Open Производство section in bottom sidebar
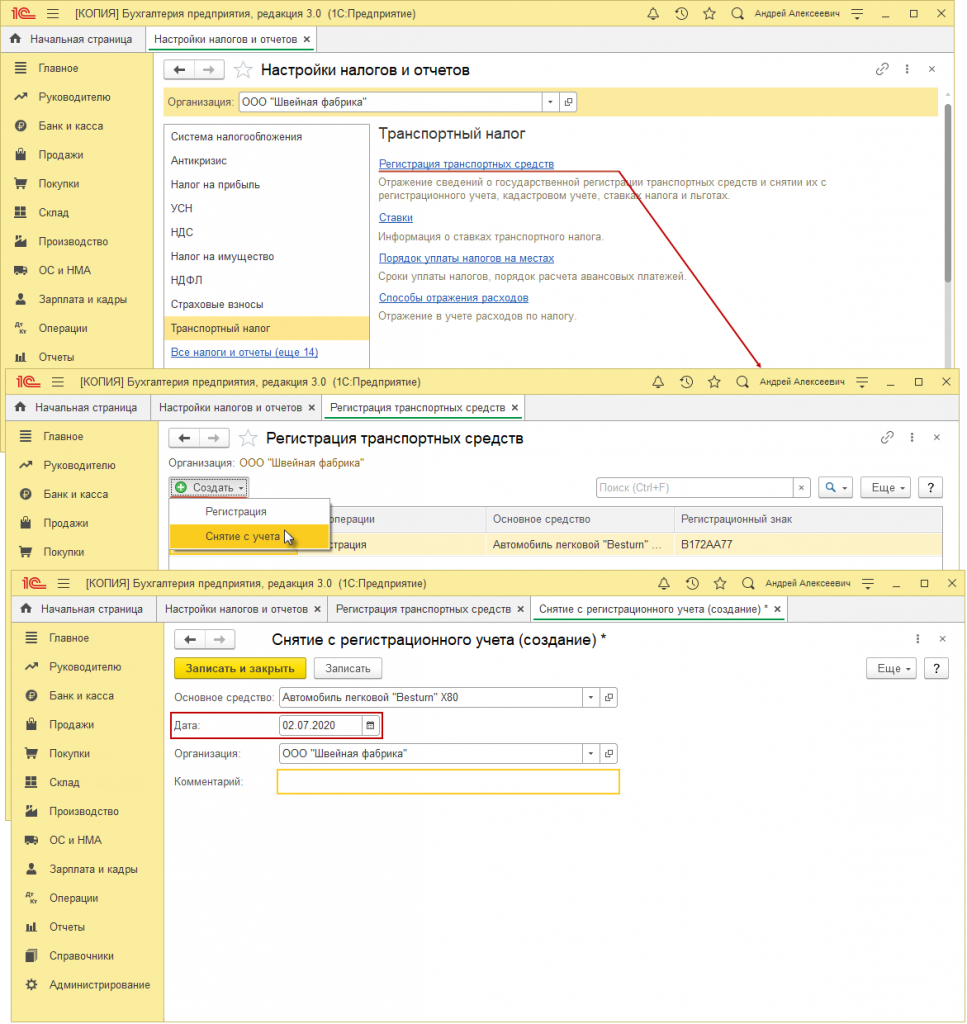Image resolution: width=967 pixels, height=1024 pixels. pyautogui.click(x=84, y=811)
